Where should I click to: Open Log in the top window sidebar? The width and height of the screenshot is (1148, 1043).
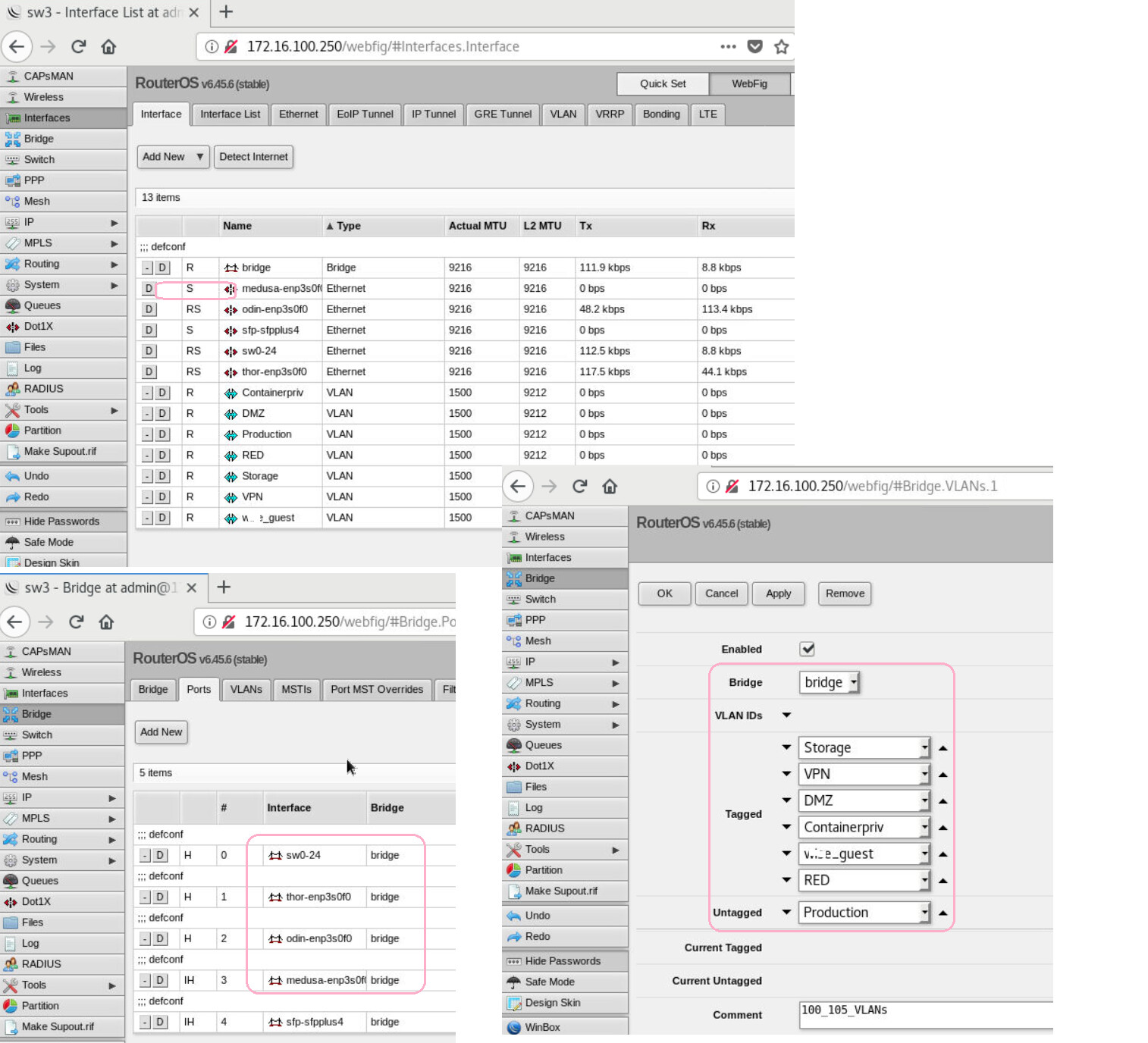tap(63, 368)
